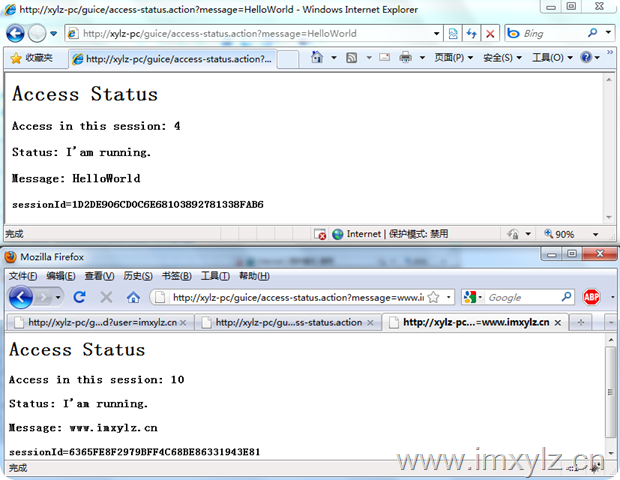Click the Firefox stop X button

[x=106, y=297]
